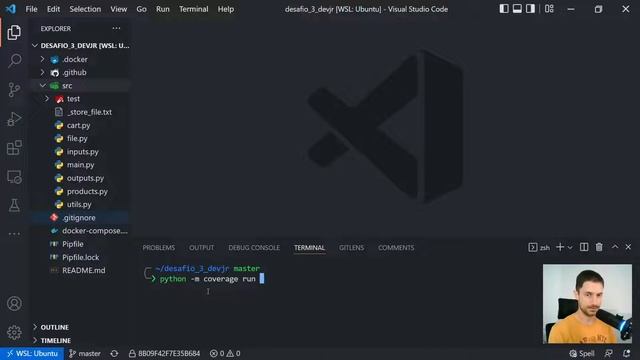This screenshot has height=360, width=640.
Task: Open the Manage settings gear
Action: point(14,332)
